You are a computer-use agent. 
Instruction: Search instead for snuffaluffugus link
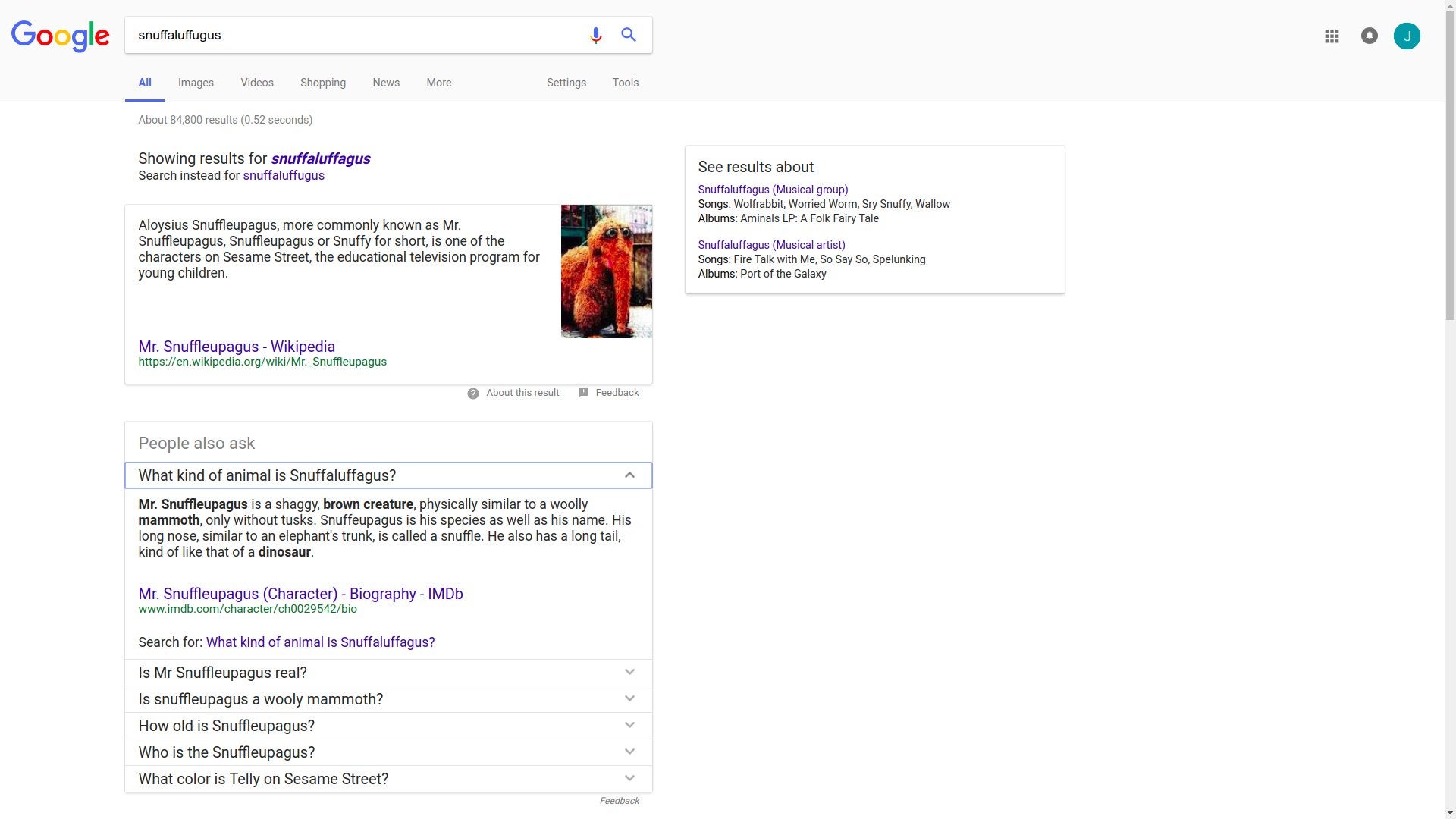(284, 176)
